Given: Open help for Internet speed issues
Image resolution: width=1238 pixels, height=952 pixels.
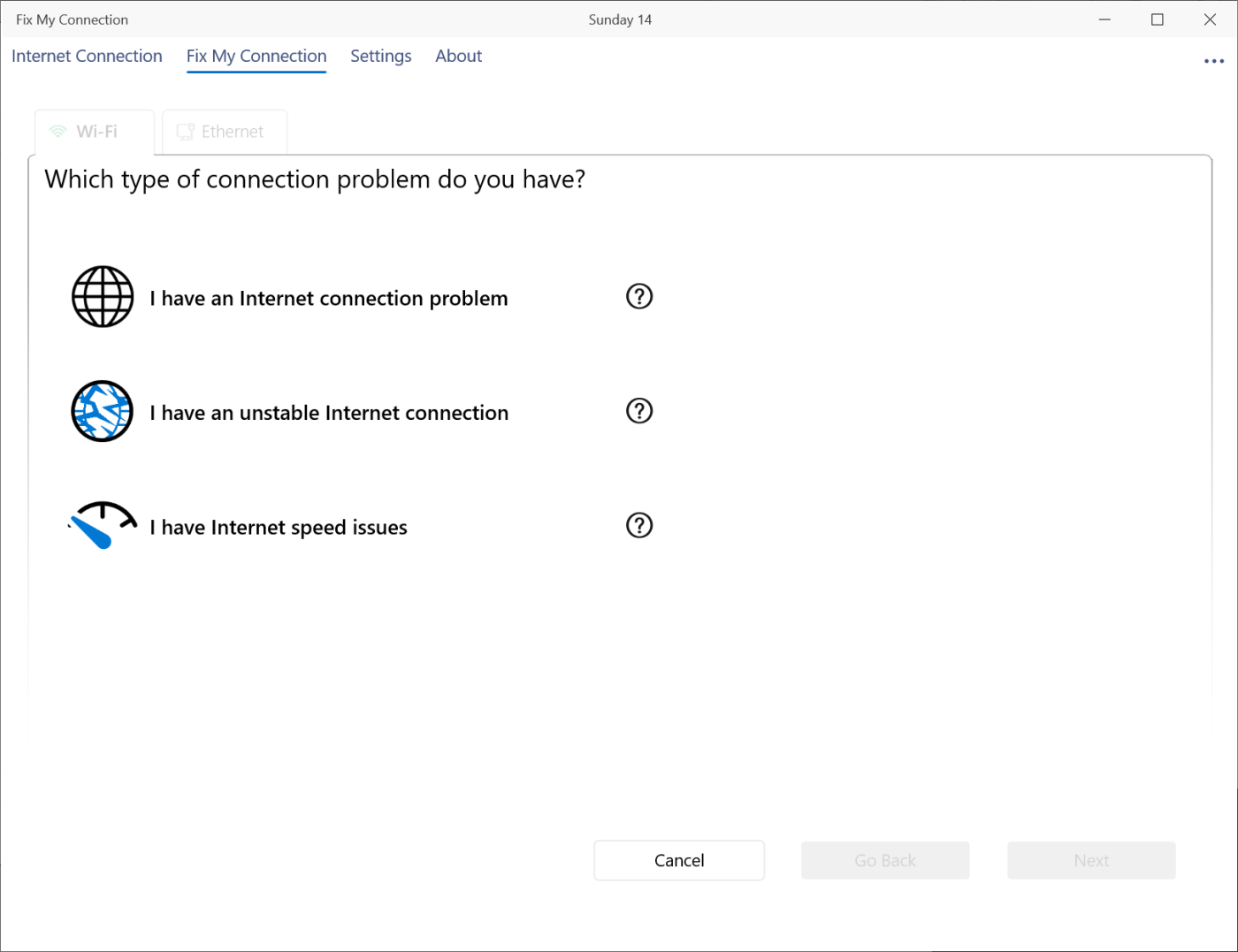Looking at the screenshot, I should tap(638, 525).
